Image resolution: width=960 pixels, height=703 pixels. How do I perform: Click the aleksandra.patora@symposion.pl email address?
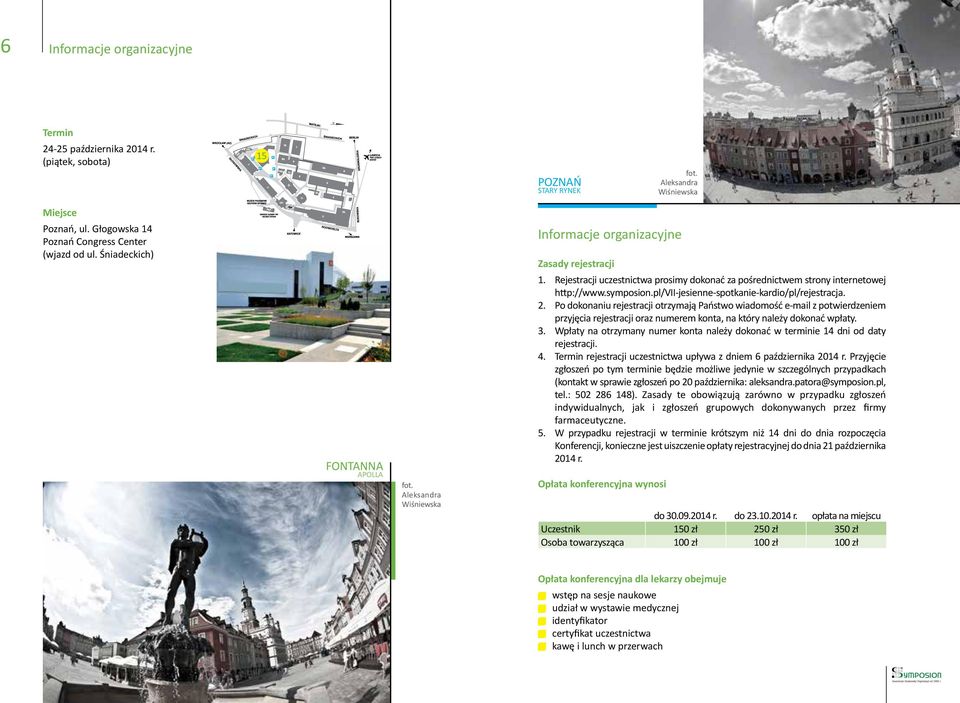point(817,382)
